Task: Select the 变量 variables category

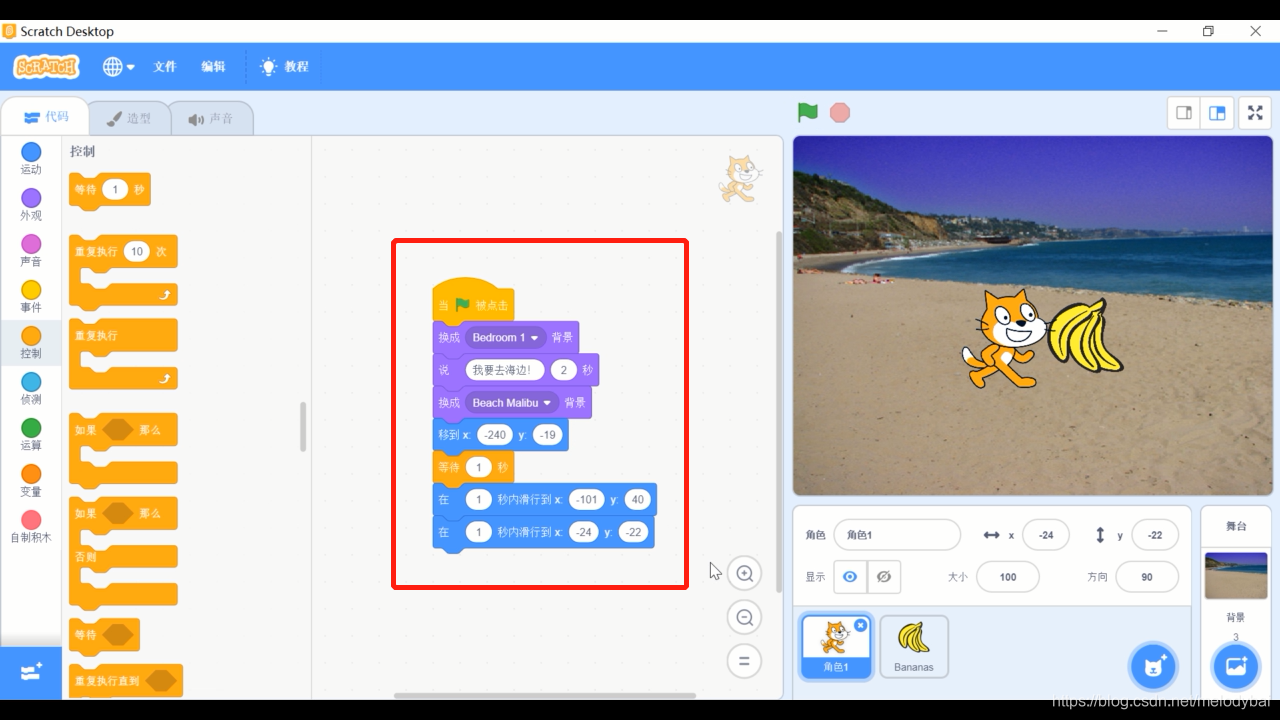Action: point(31,480)
